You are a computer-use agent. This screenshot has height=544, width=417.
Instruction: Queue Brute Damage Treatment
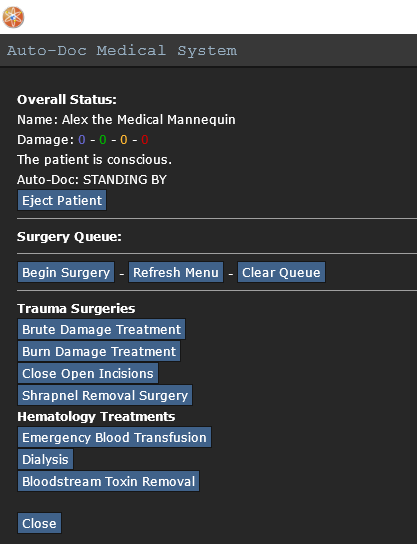click(101, 329)
